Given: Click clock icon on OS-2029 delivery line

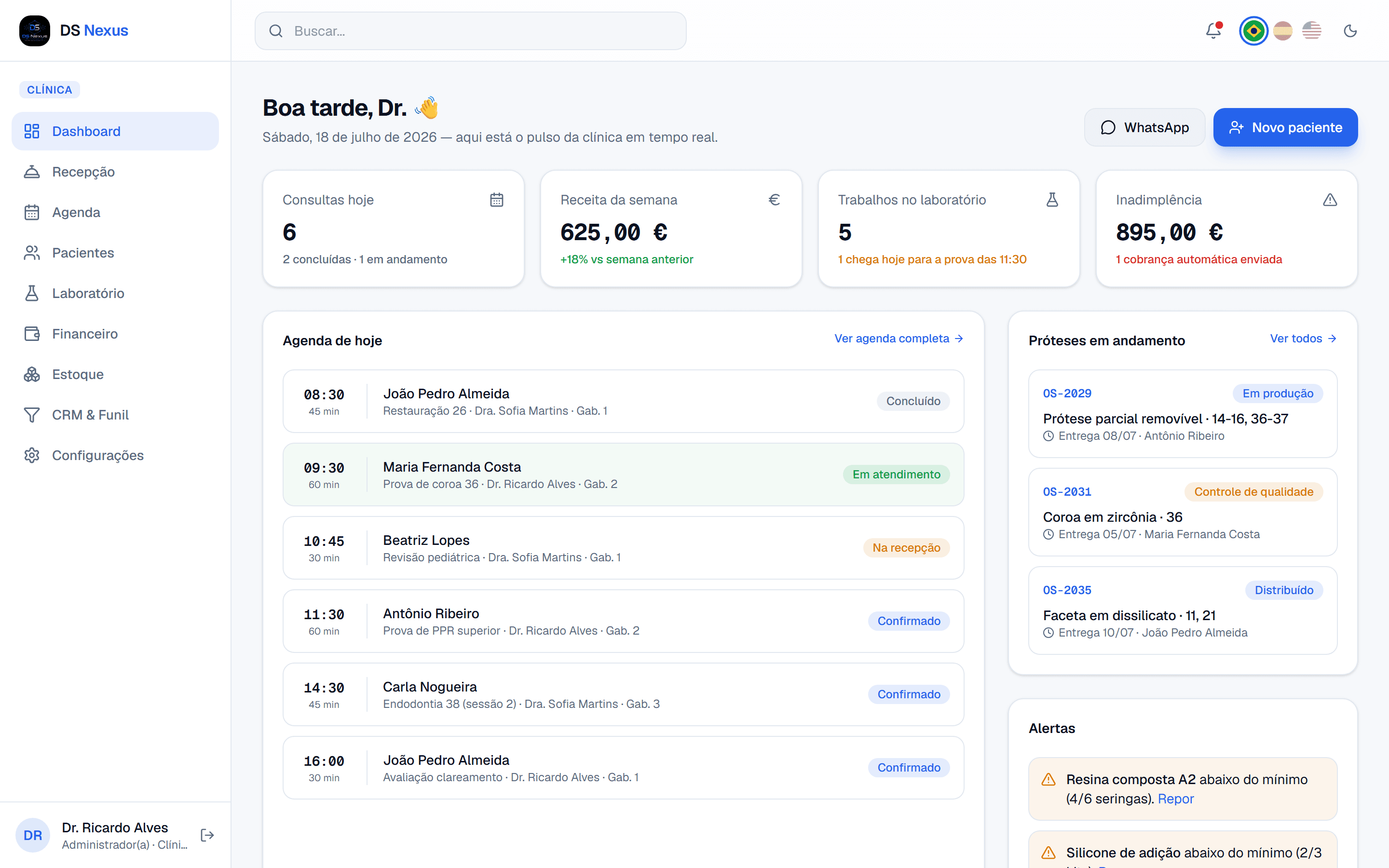Looking at the screenshot, I should coord(1048,436).
